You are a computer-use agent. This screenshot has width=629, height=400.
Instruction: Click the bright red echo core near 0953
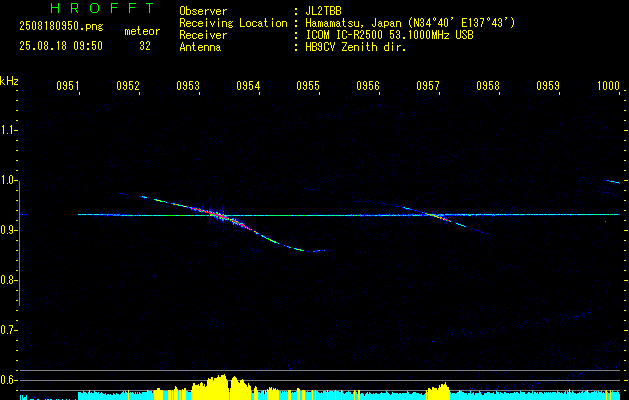pyautogui.click(x=219, y=216)
